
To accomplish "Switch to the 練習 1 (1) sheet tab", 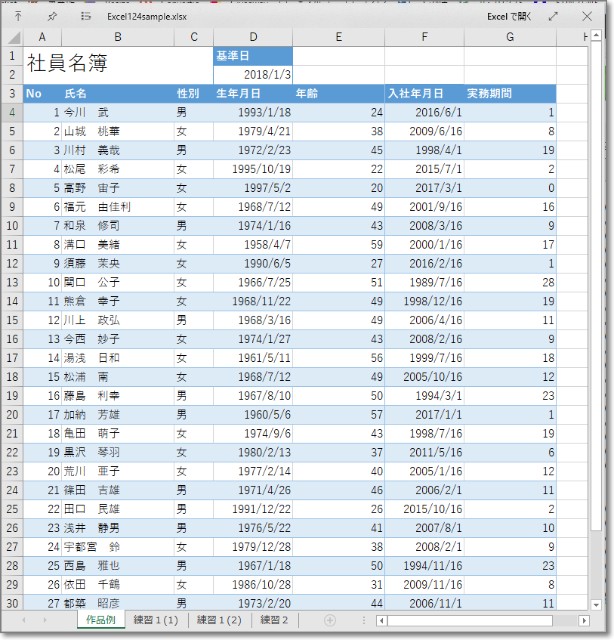I will click(x=156, y=620).
